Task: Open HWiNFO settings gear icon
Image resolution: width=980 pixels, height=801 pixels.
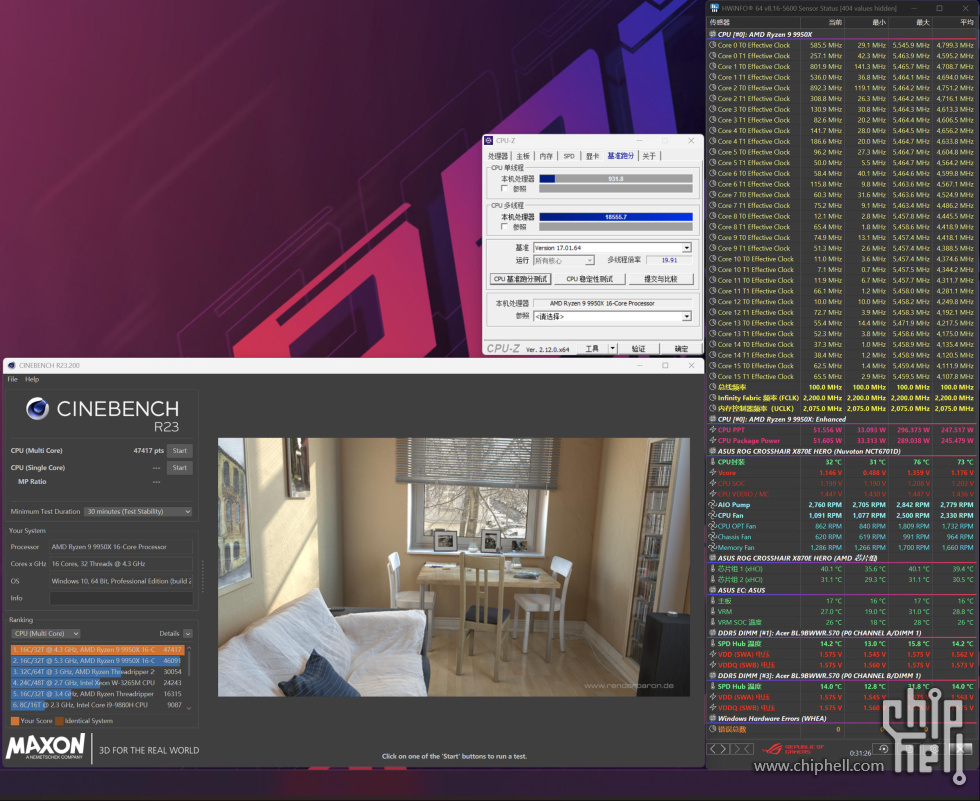Action: pos(934,749)
